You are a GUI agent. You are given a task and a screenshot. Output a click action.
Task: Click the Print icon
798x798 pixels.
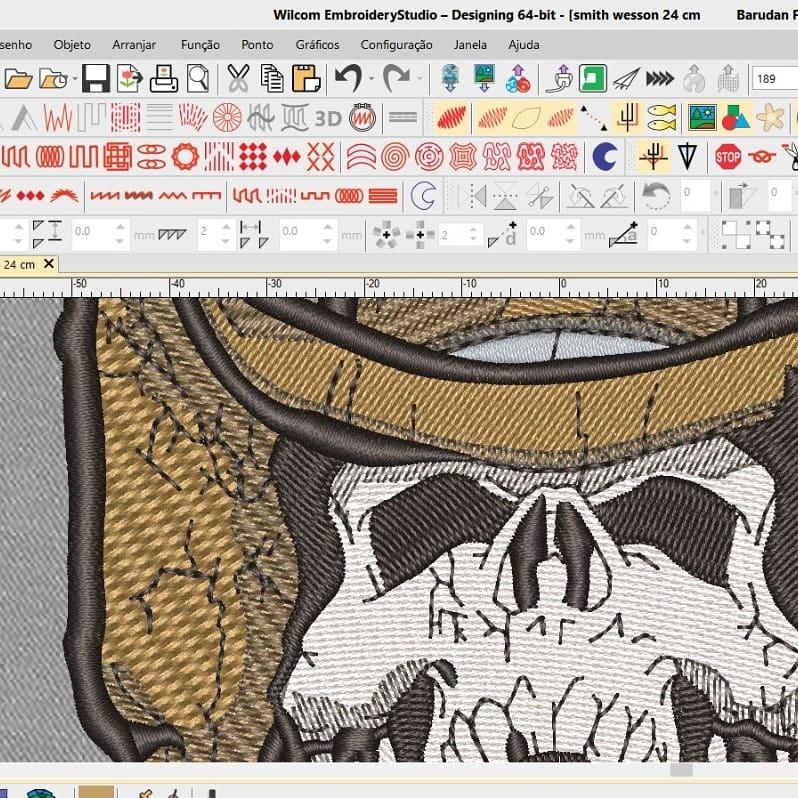point(164,78)
